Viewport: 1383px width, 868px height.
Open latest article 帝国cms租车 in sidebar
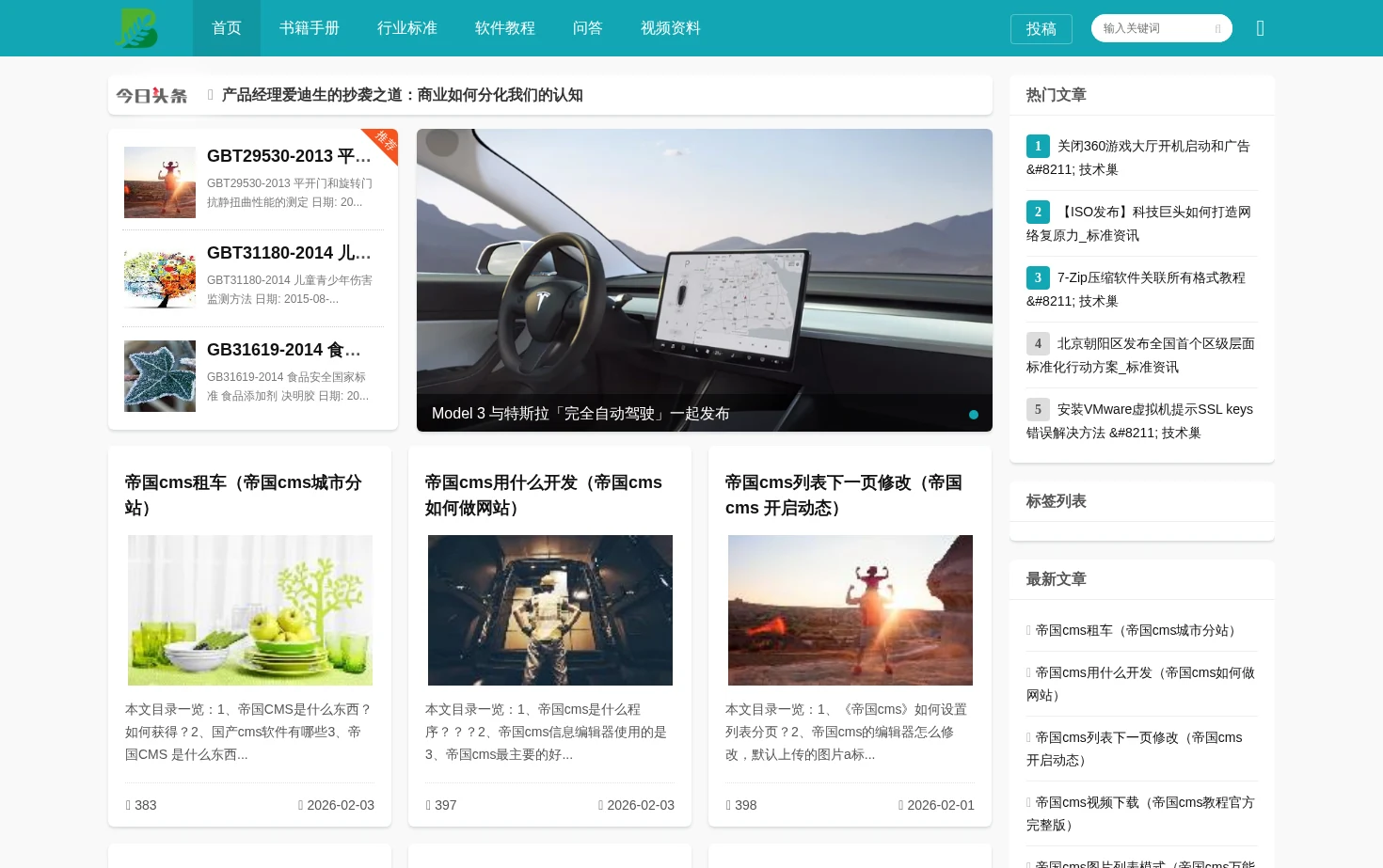[x=1138, y=630]
